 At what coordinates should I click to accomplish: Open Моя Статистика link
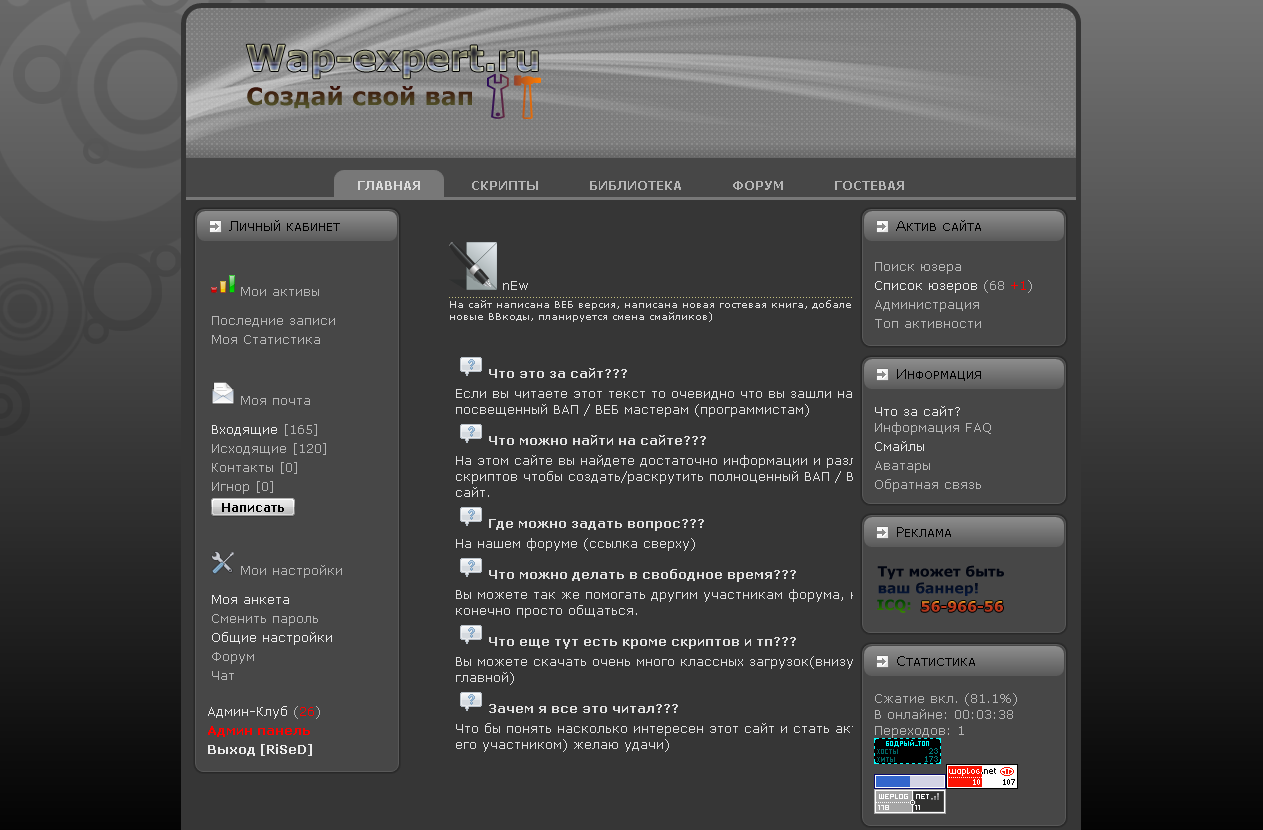(x=266, y=340)
